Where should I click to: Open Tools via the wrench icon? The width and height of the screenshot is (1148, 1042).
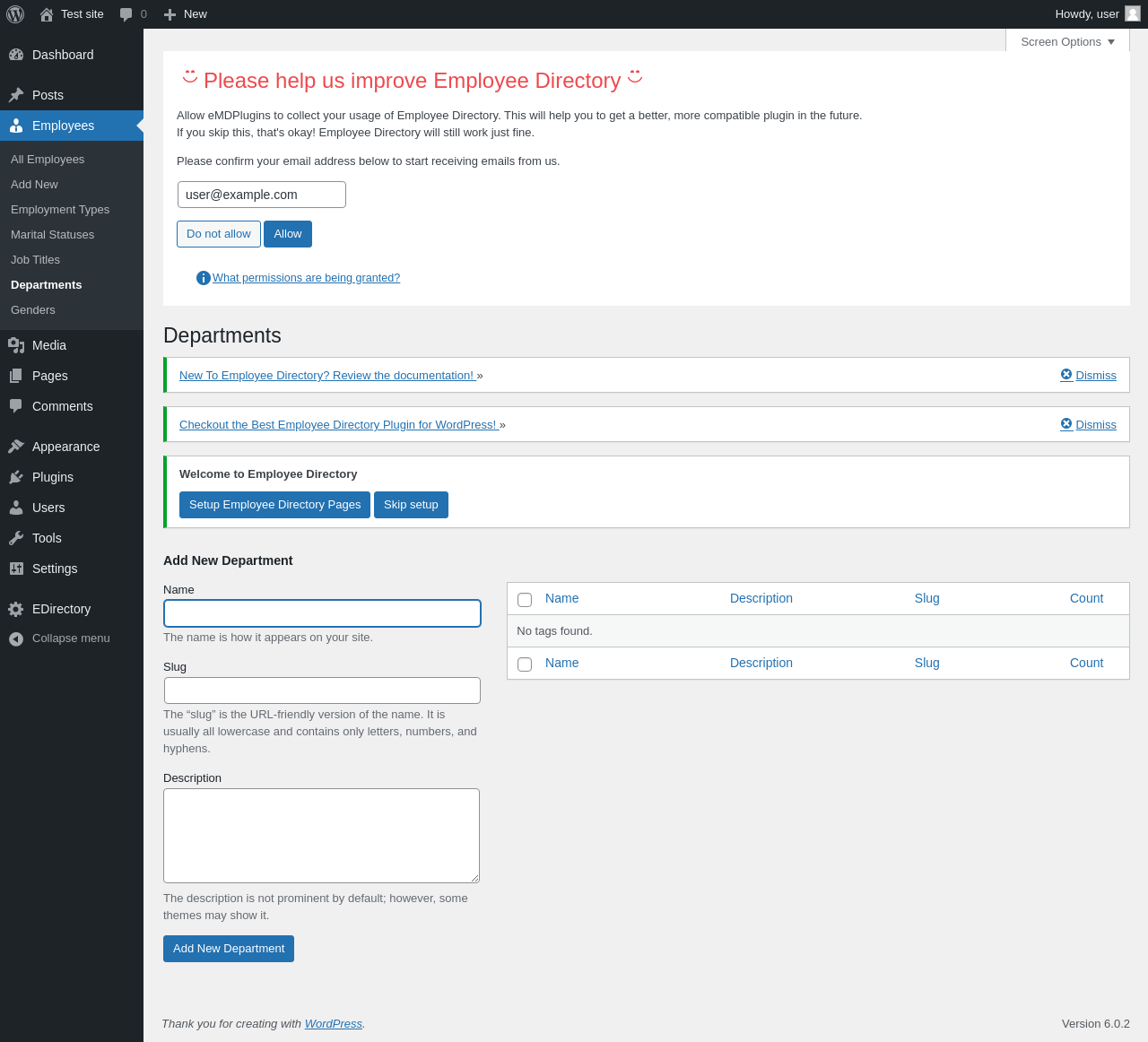(x=16, y=538)
